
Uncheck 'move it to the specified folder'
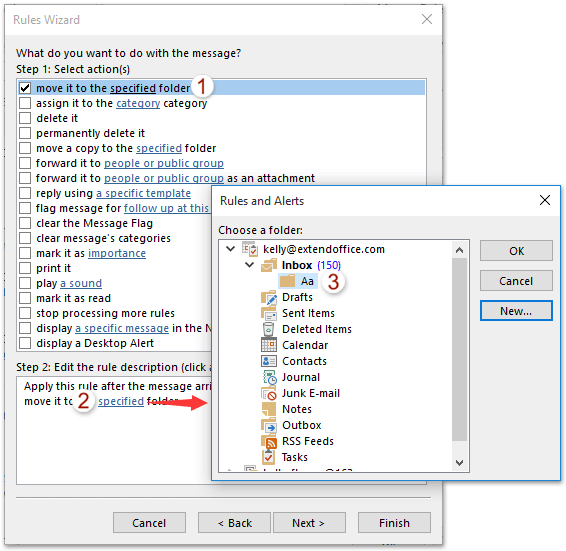pos(25,88)
